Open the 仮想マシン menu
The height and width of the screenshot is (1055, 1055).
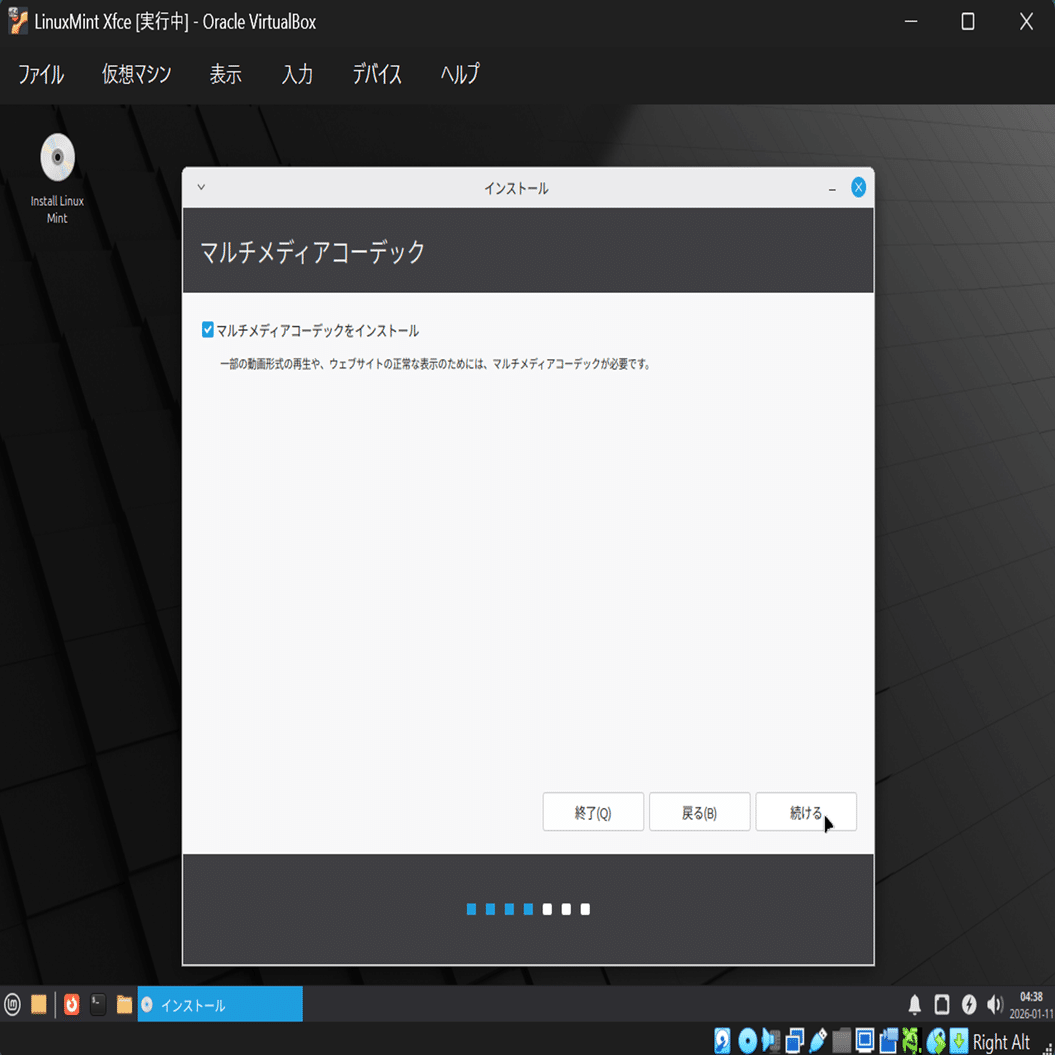pos(136,73)
